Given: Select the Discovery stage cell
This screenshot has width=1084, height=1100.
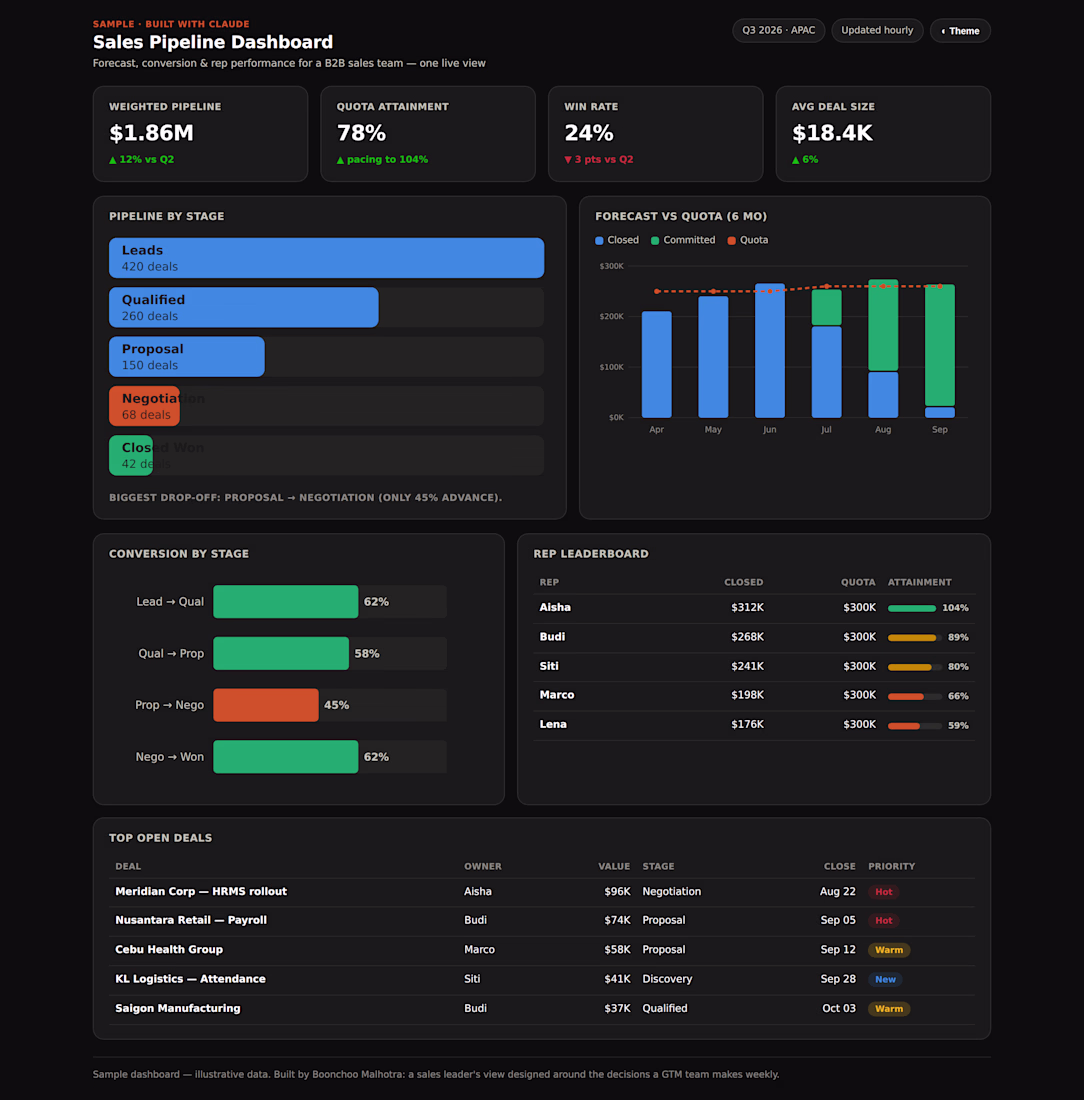Looking at the screenshot, I should (x=667, y=979).
